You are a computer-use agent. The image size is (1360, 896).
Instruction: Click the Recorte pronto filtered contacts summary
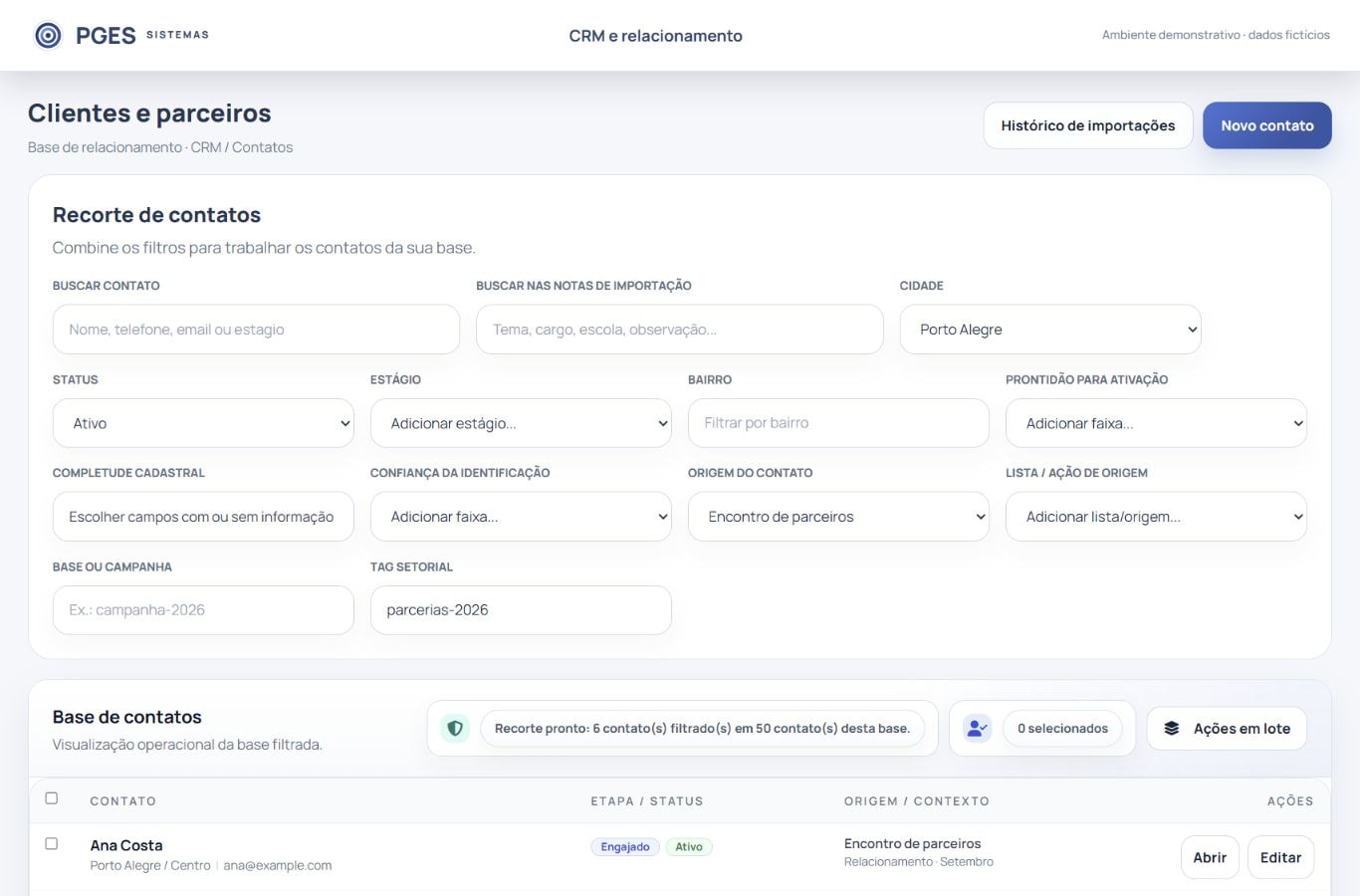pos(702,728)
